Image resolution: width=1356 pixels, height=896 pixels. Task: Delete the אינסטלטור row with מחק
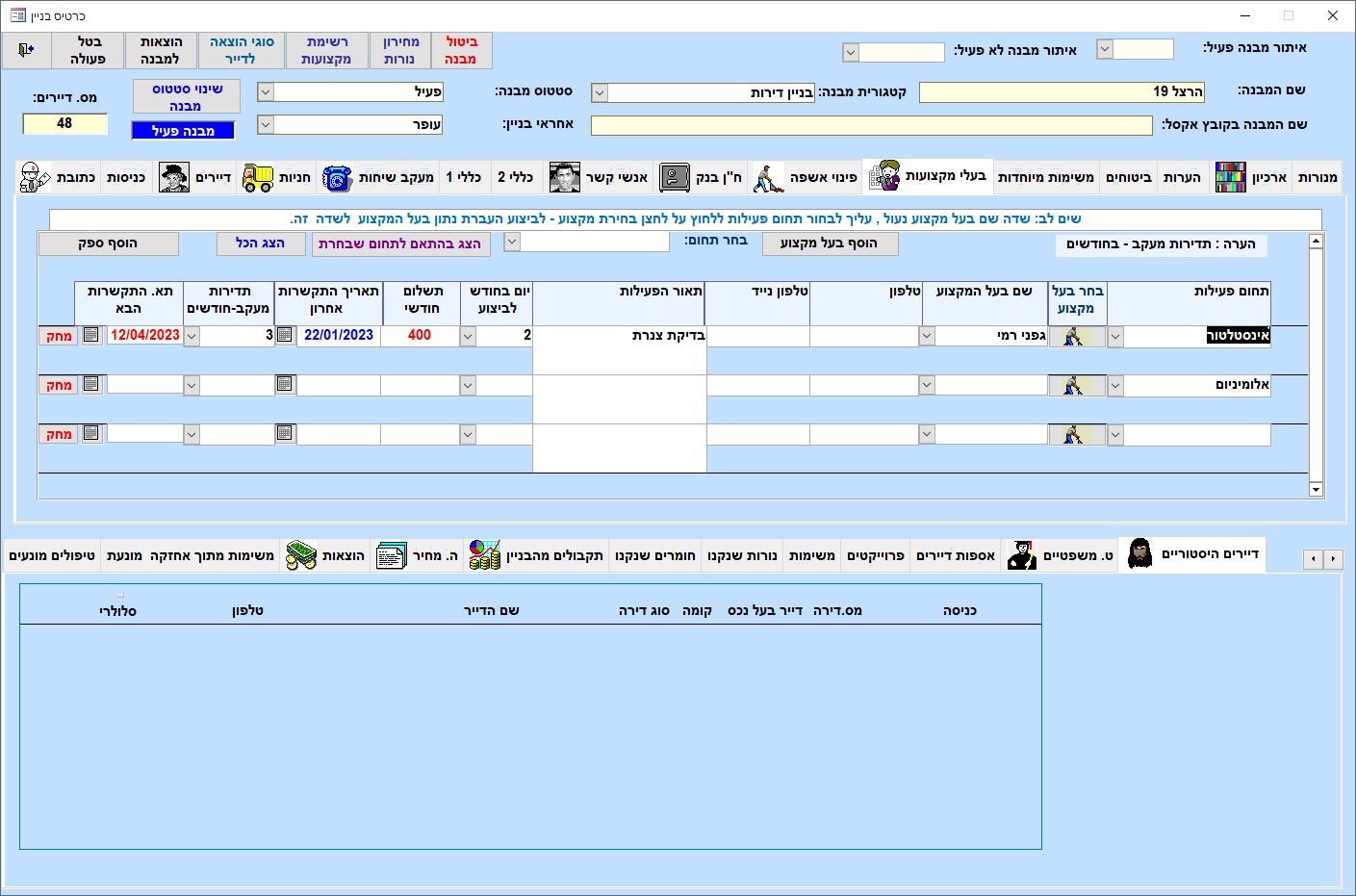59,336
